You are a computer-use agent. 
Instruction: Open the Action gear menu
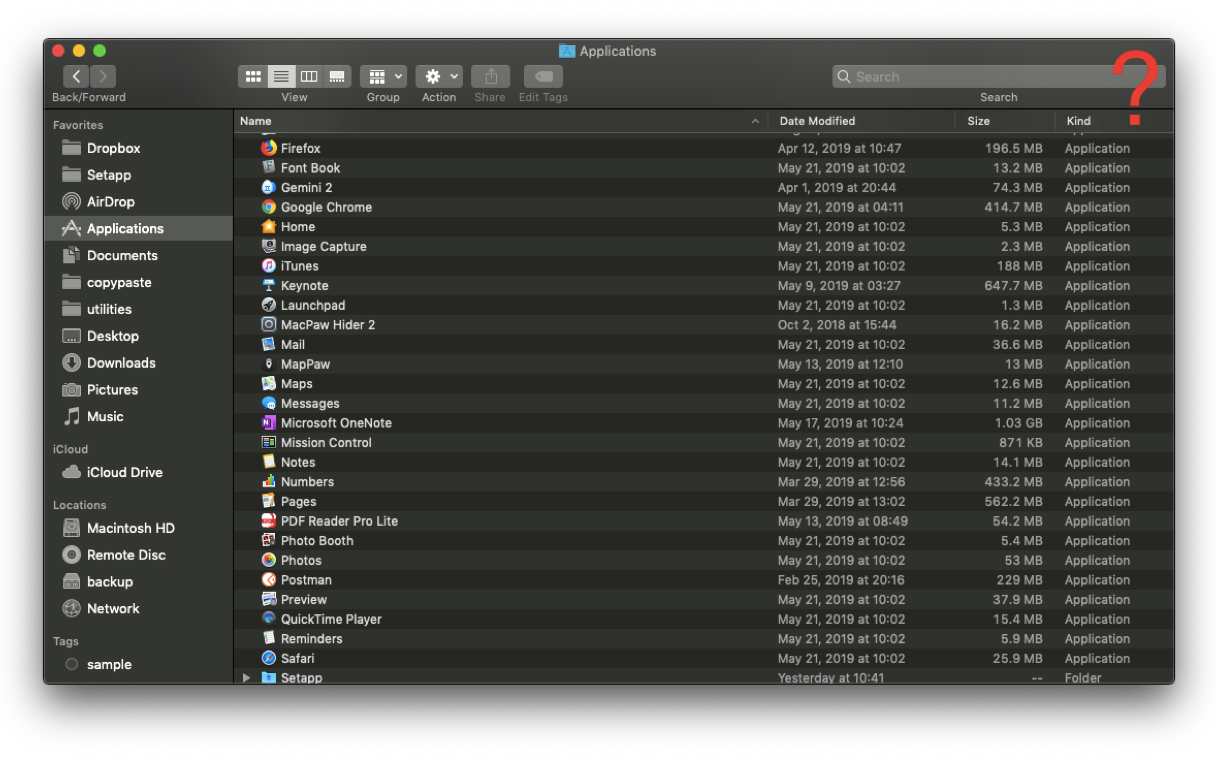click(x=439, y=76)
